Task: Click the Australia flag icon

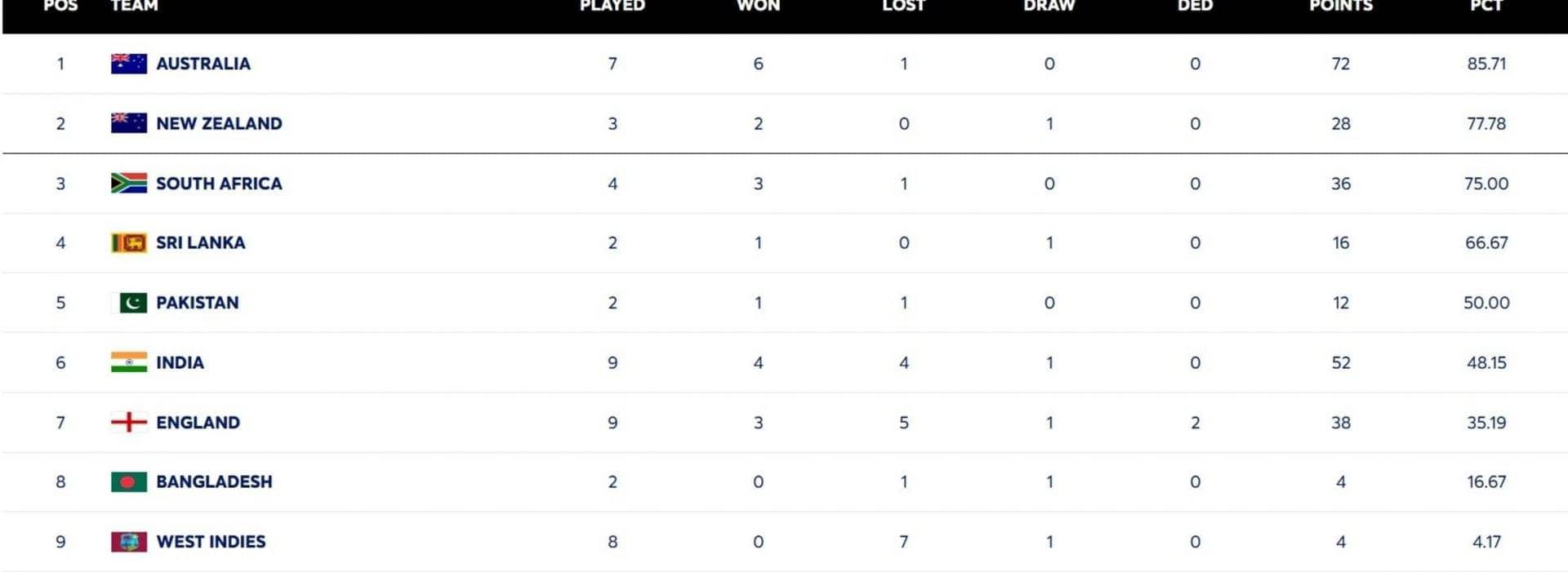Action: tap(129, 64)
